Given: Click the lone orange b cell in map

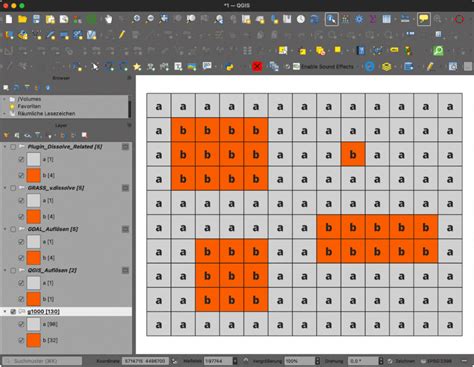Looking at the screenshot, I should tap(353, 154).
